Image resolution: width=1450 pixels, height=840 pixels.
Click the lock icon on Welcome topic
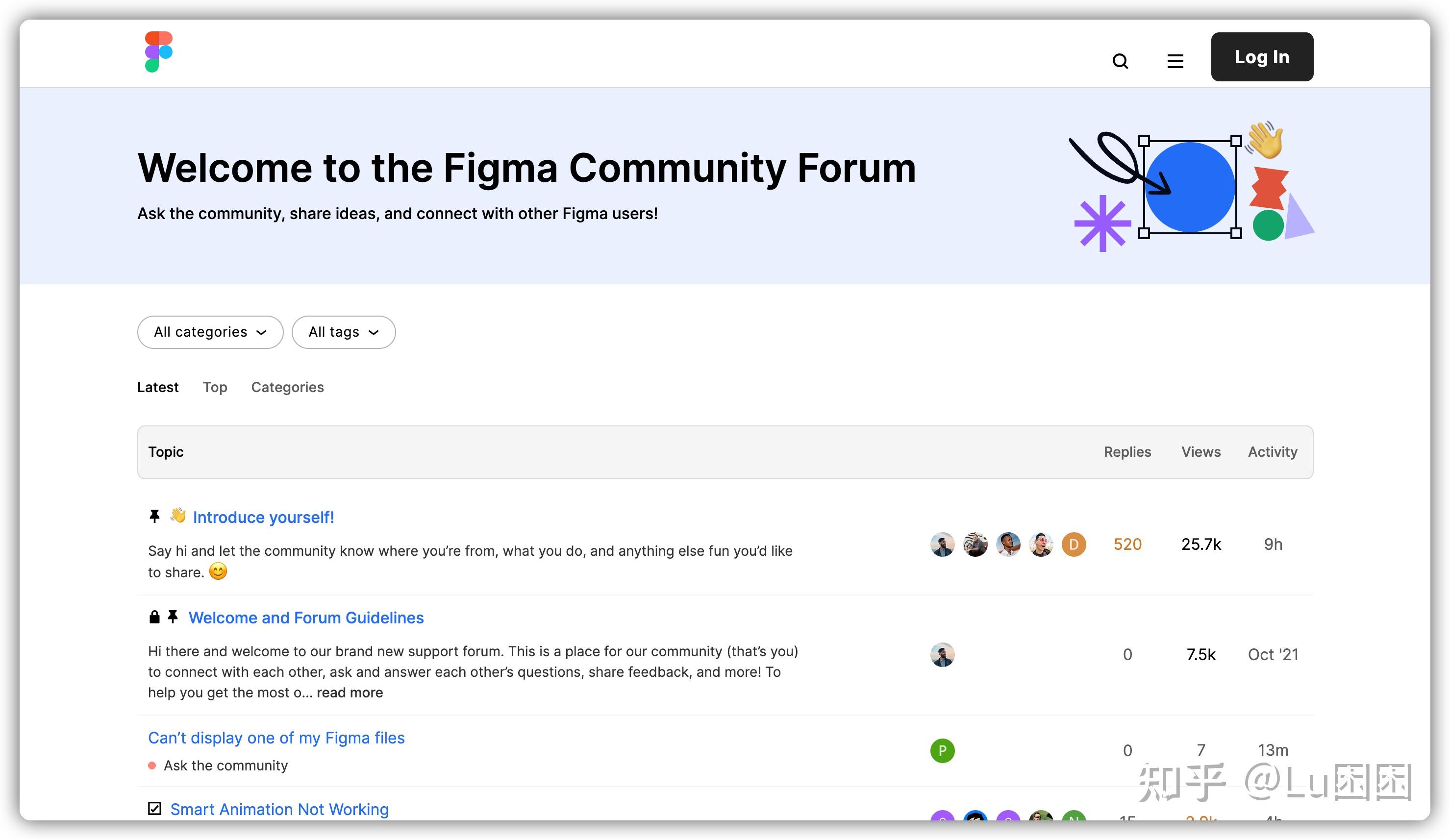coord(154,618)
